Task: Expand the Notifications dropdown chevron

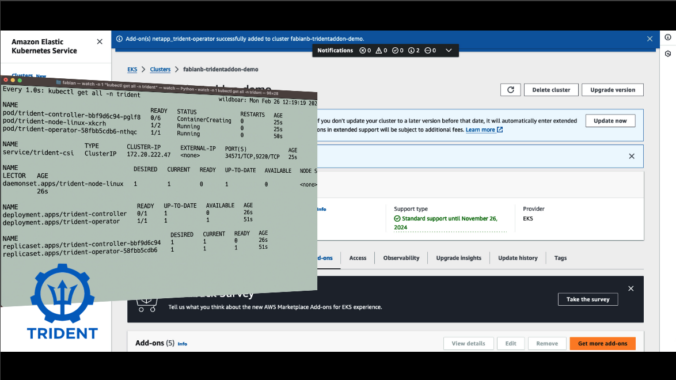Action: point(448,50)
